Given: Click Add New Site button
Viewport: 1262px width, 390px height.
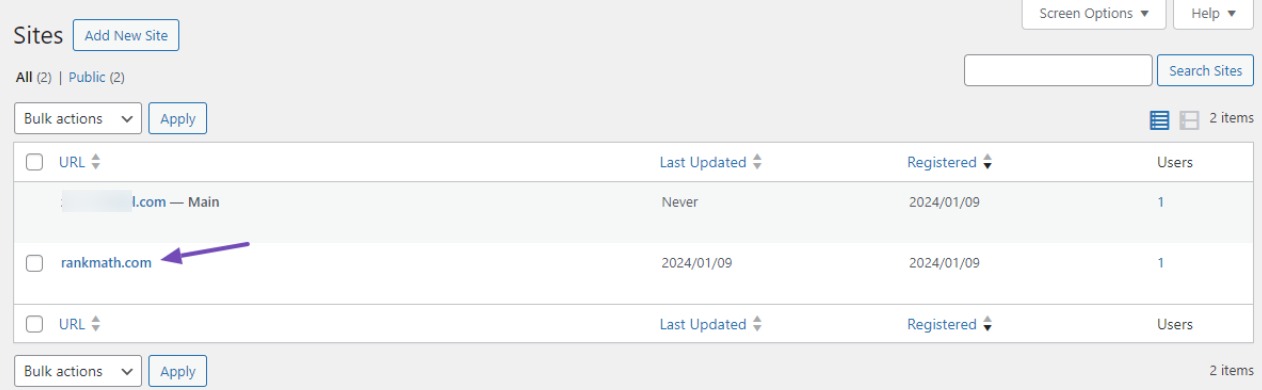Looking at the screenshot, I should 126,35.
